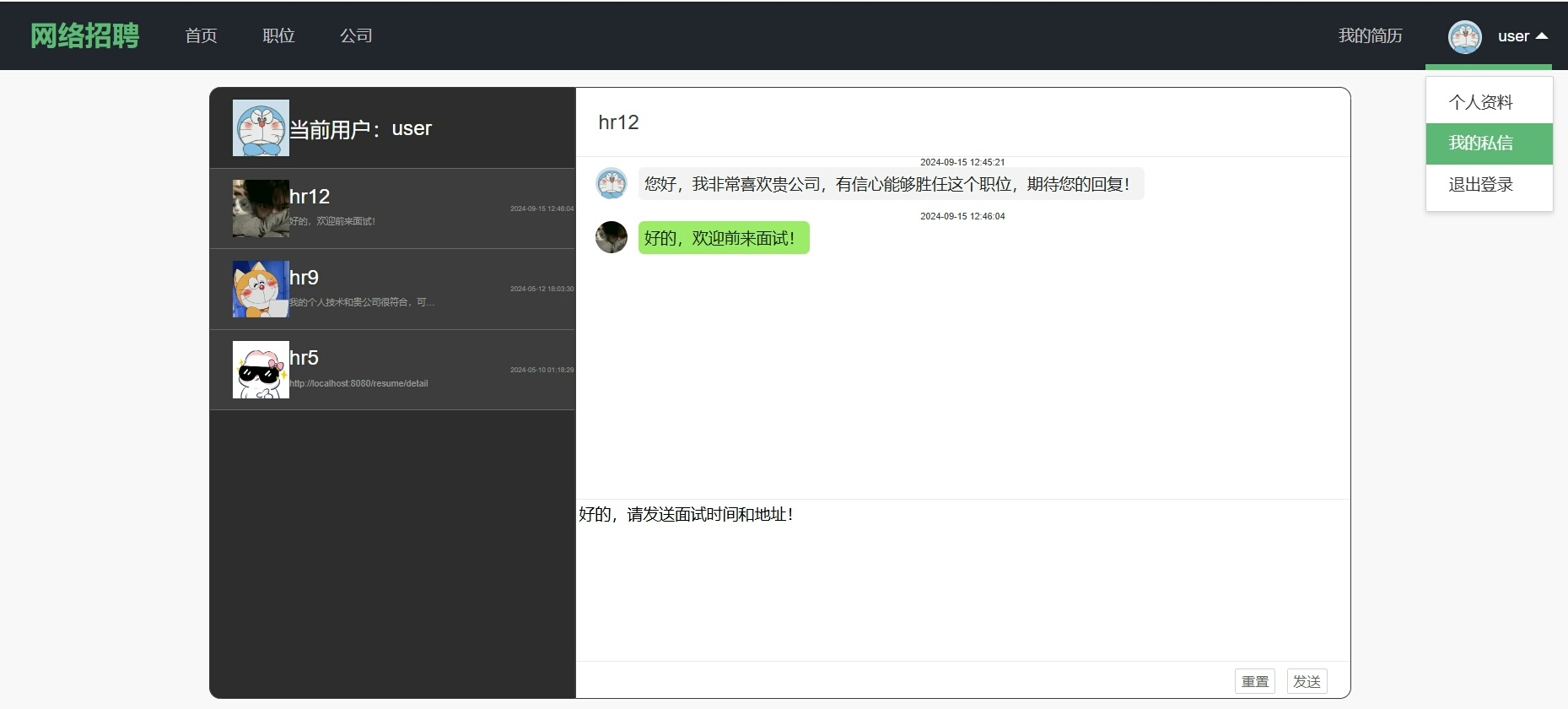This screenshot has width=1568, height=709.
Task: Click the hr12 chat header title
Action: tap(618, 122)
